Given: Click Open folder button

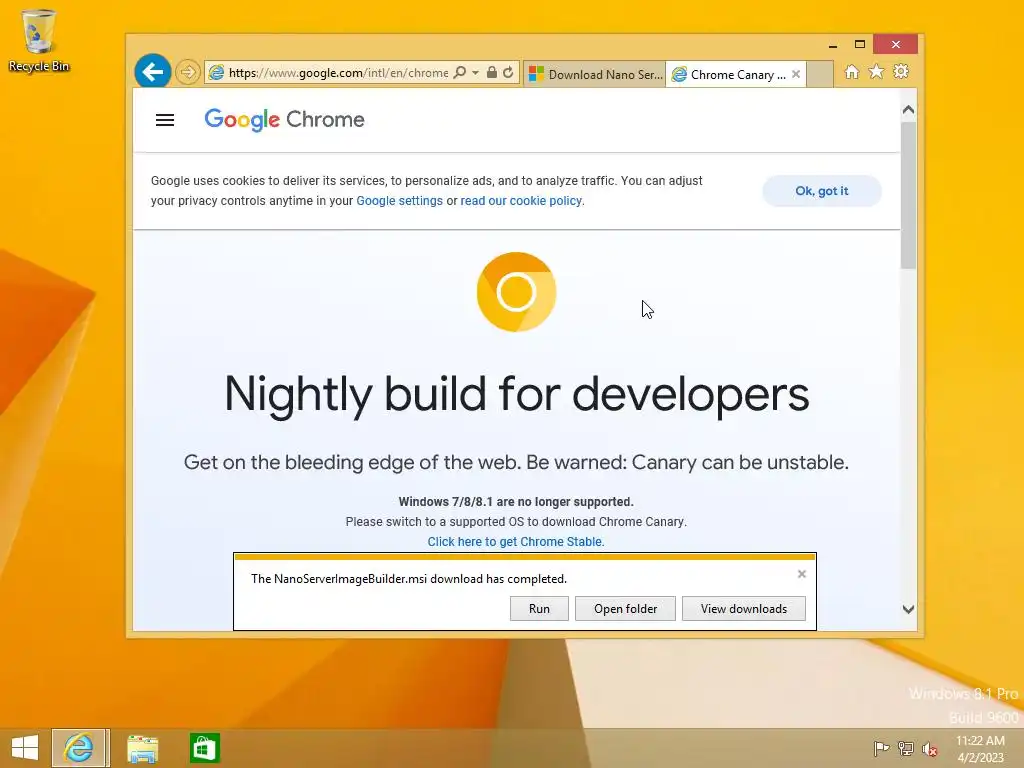Looking at the screenshot, I should point(625,609).
